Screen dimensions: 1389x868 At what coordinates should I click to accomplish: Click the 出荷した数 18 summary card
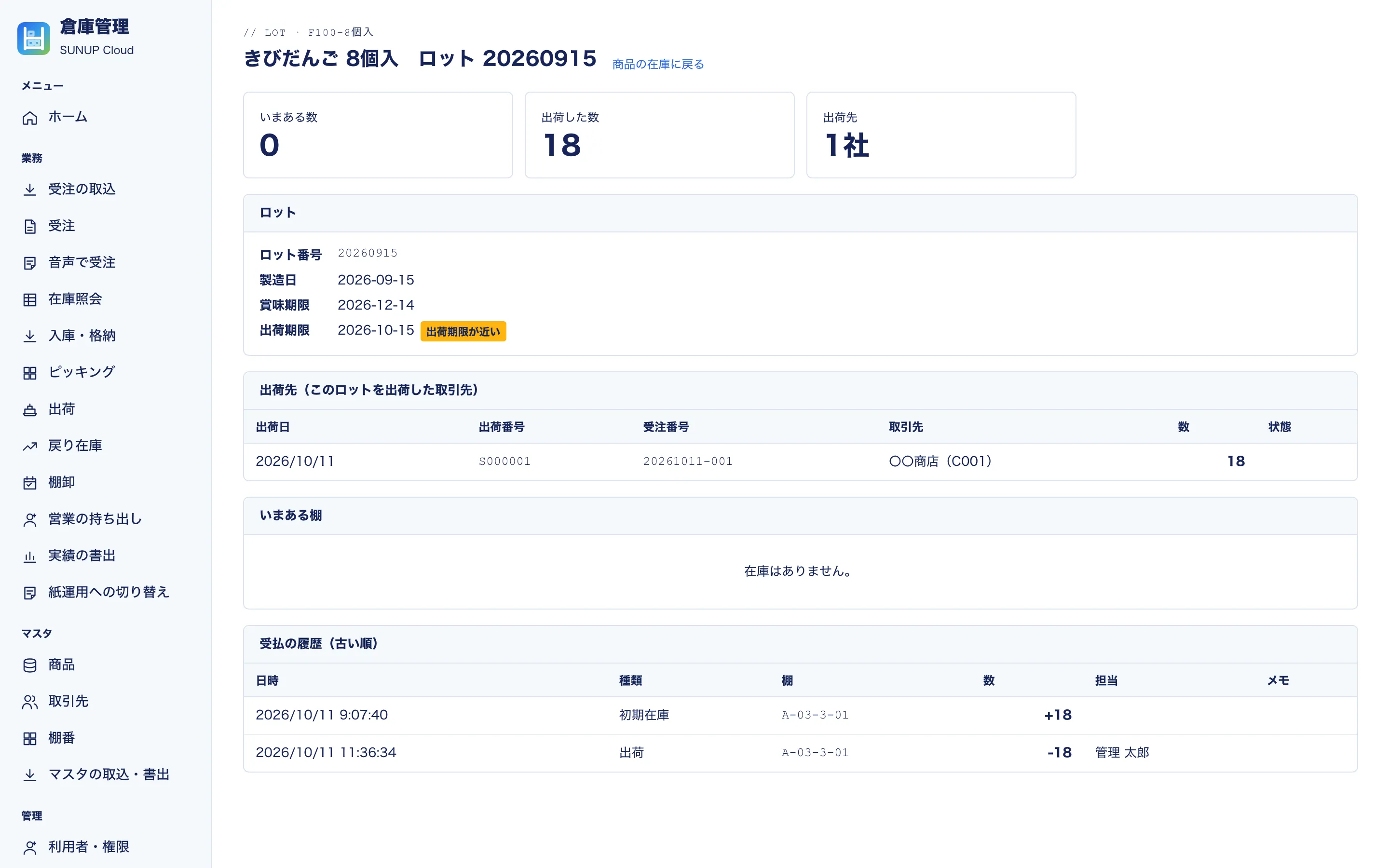pos(659,135)
